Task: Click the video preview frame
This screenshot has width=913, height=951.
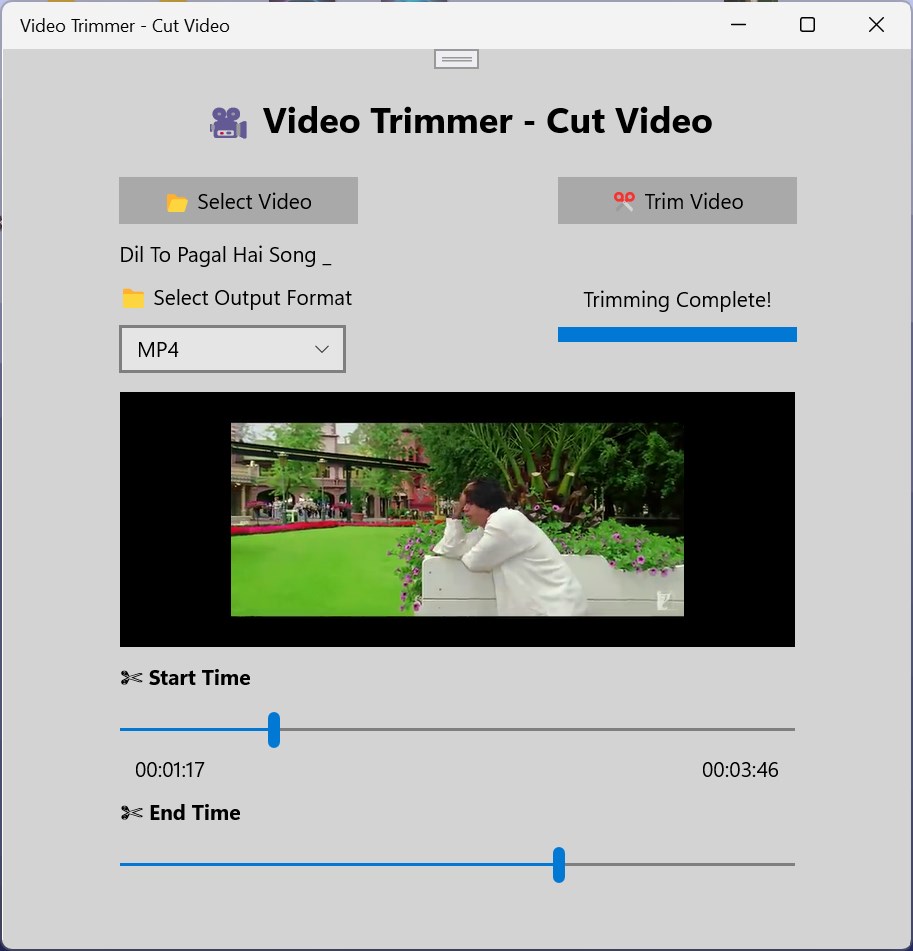Action: 457,519
